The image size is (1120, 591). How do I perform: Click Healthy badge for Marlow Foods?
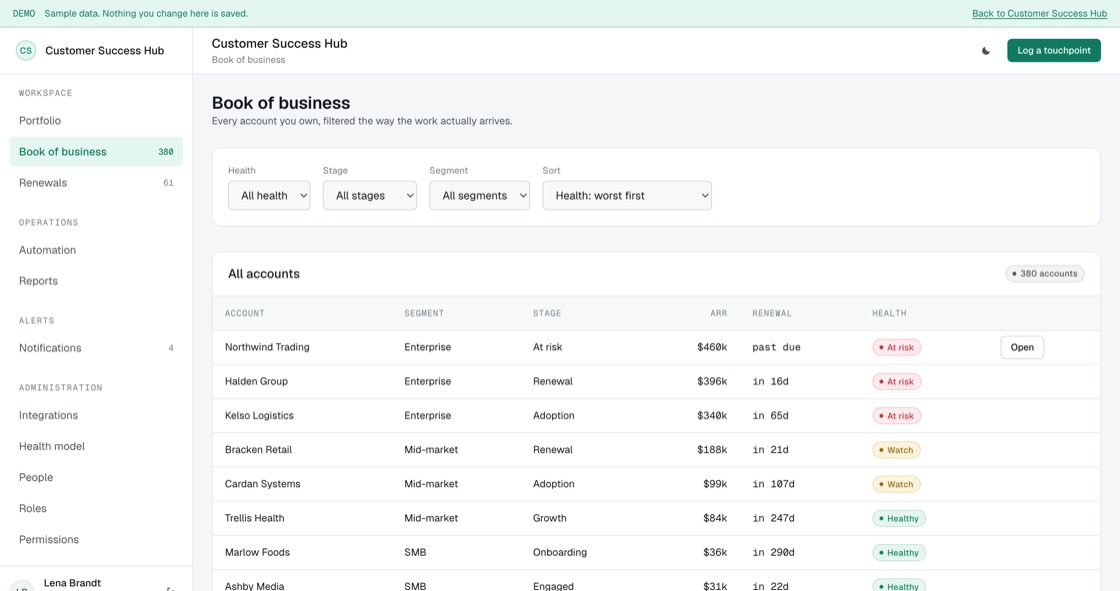coord(899,552)
